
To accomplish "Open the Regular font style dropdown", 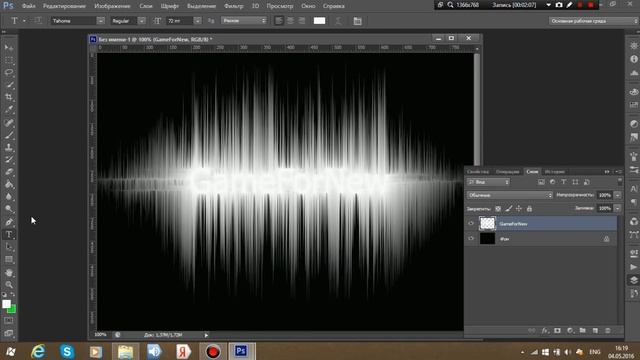I will tap(141, 21).
